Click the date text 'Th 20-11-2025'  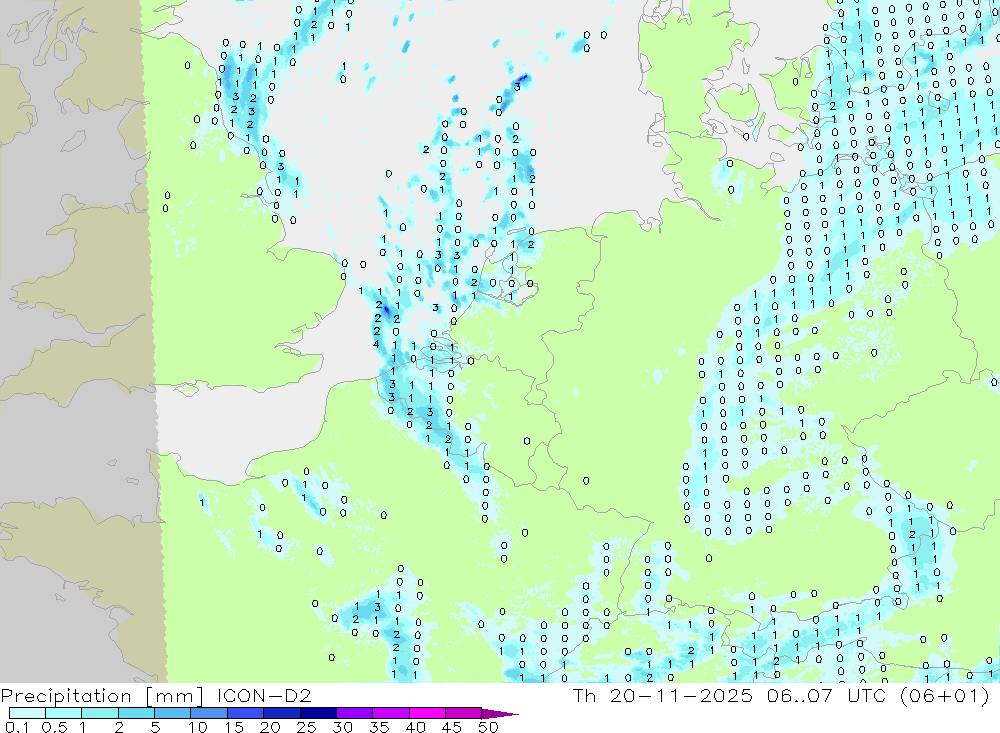click(x=663, y=695)
